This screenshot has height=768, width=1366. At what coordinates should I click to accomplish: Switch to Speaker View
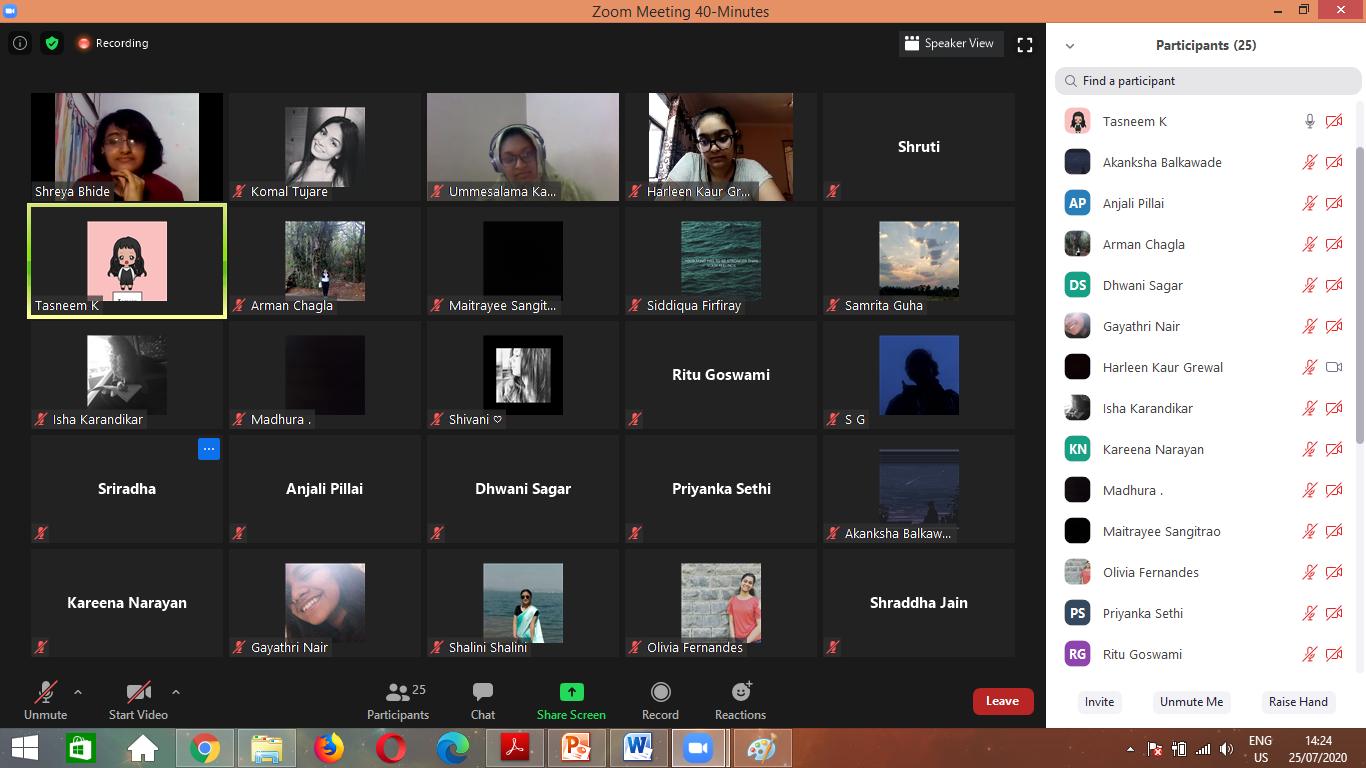coord(950,43)
